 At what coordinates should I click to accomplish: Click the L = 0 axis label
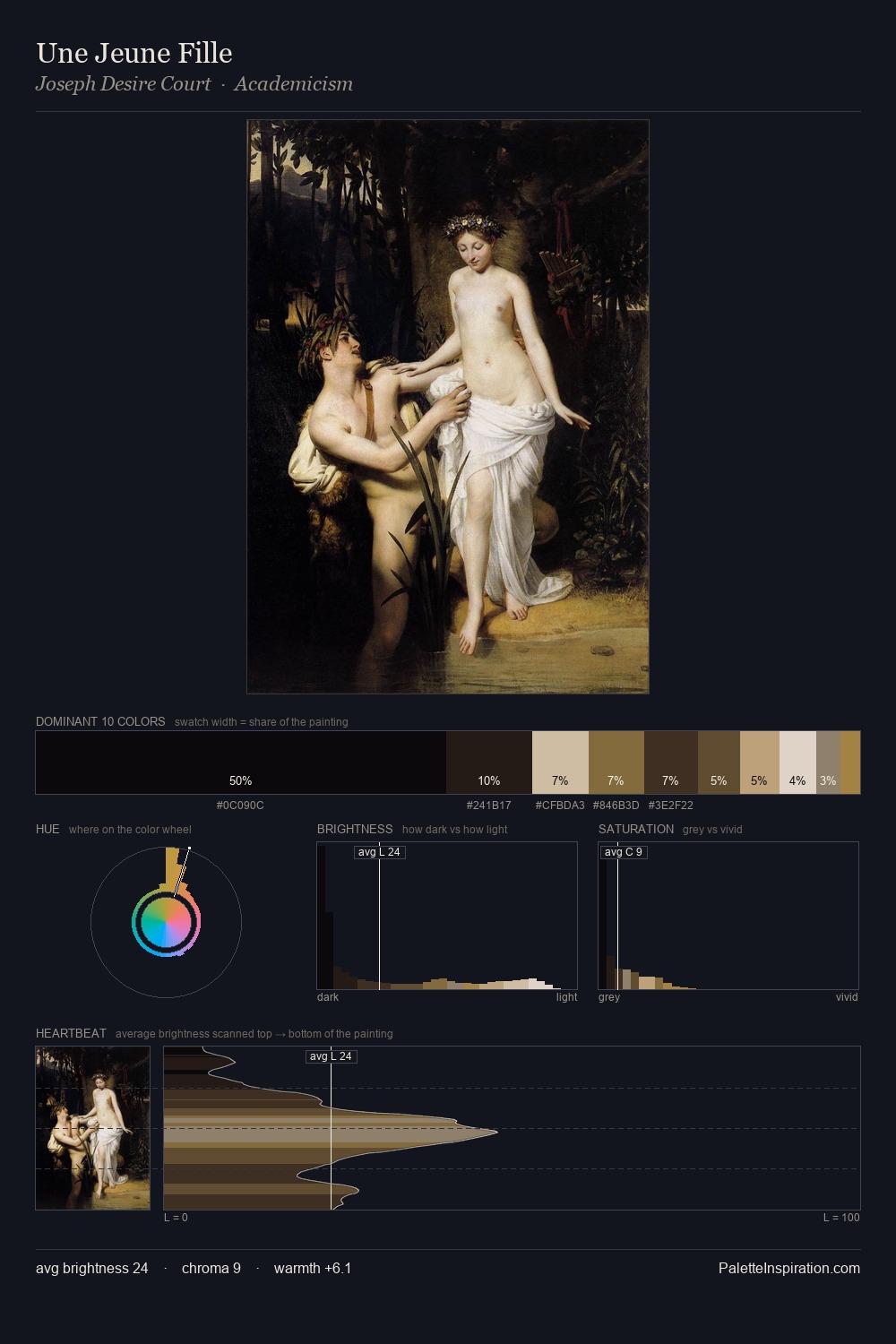click(177, 1218)
